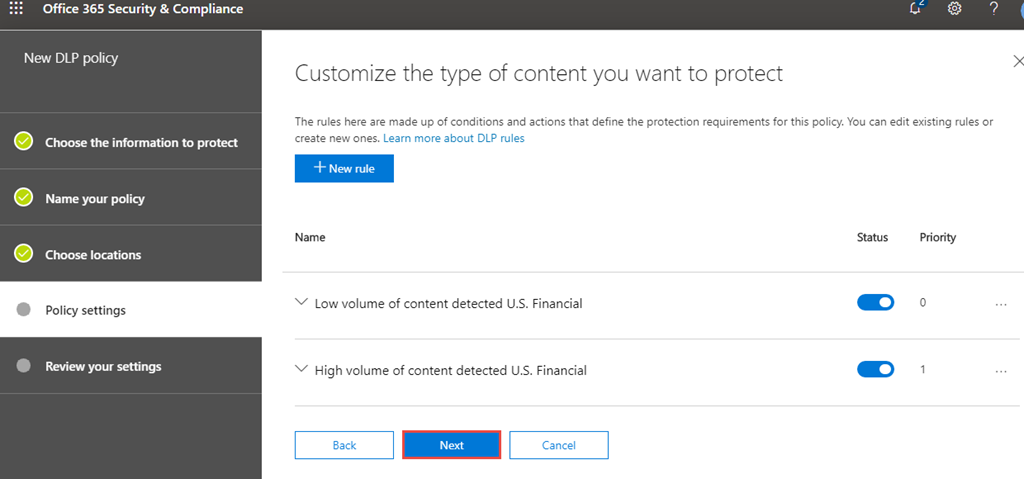Disable the Low volume rule status toggle
1024x479 pixels.
(875, 302)
